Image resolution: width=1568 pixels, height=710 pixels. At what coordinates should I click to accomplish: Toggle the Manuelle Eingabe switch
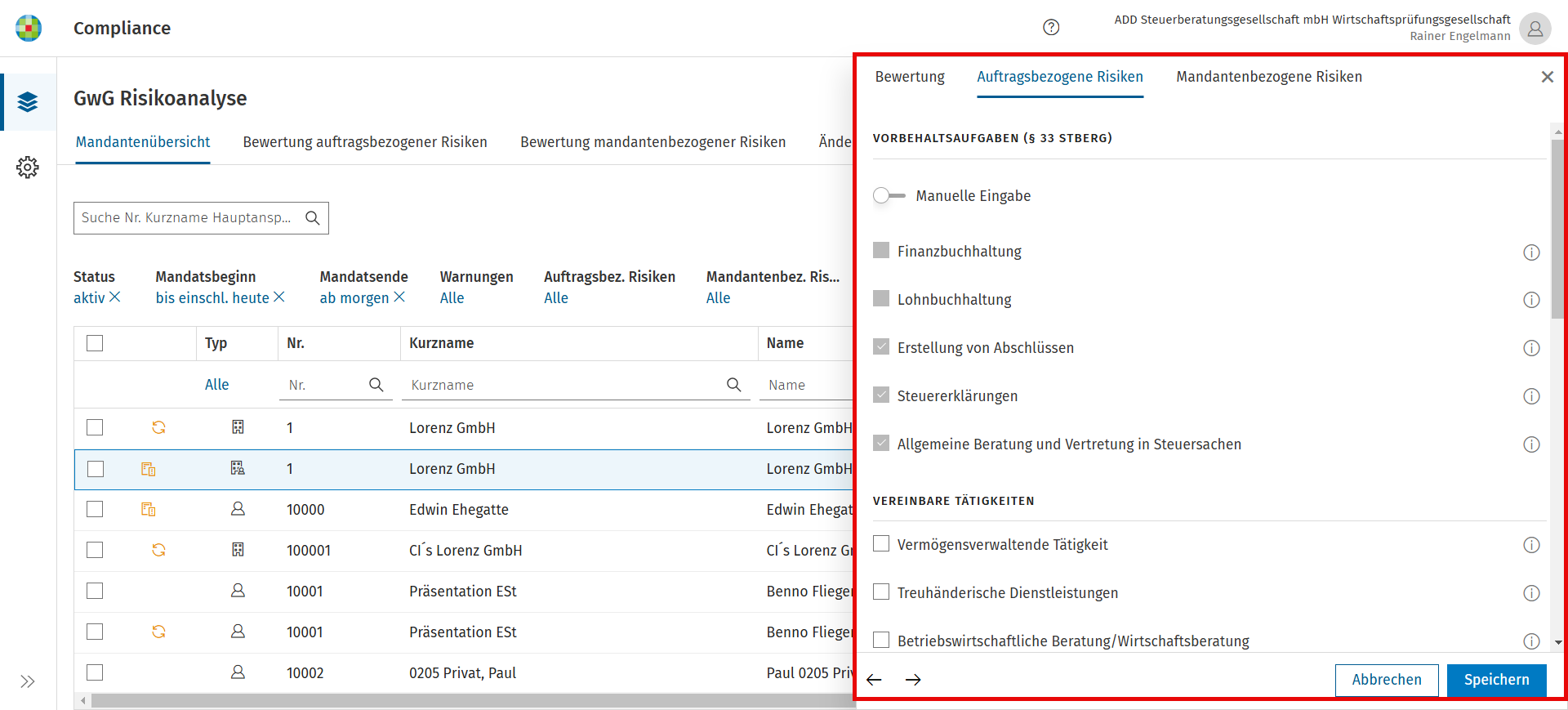click(x=889, y=196)
